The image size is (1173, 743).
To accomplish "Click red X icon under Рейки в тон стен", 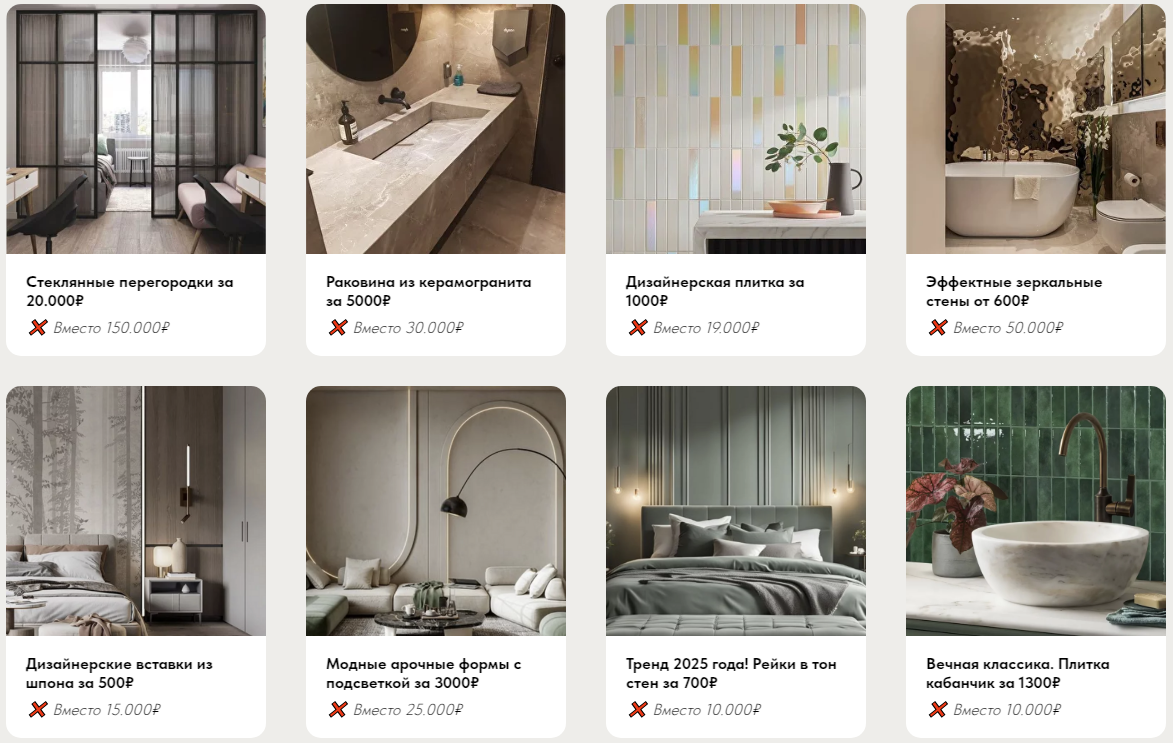I will point(638,709).
